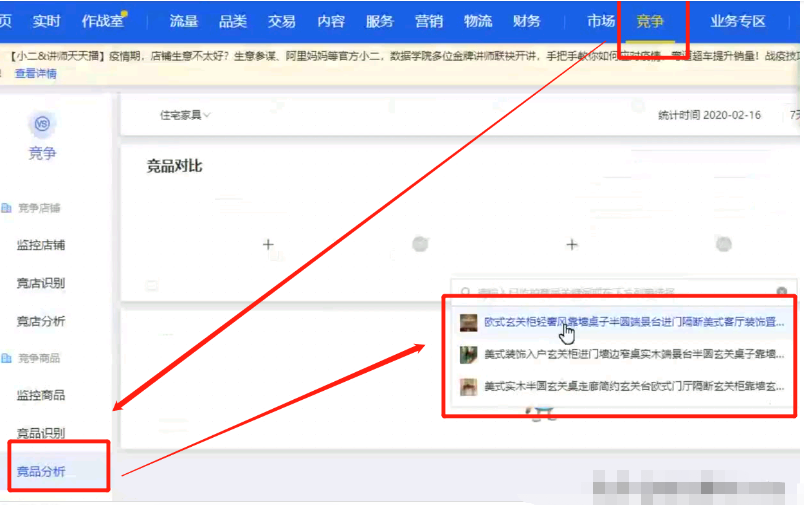Open the 交易 tab
The height and width of the screenshot is (505, 804).
[x=282, y=21]
